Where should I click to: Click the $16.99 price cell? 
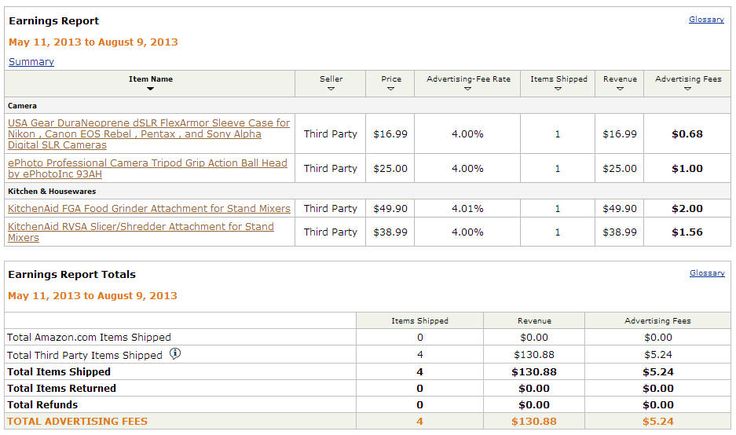point(390,134)
